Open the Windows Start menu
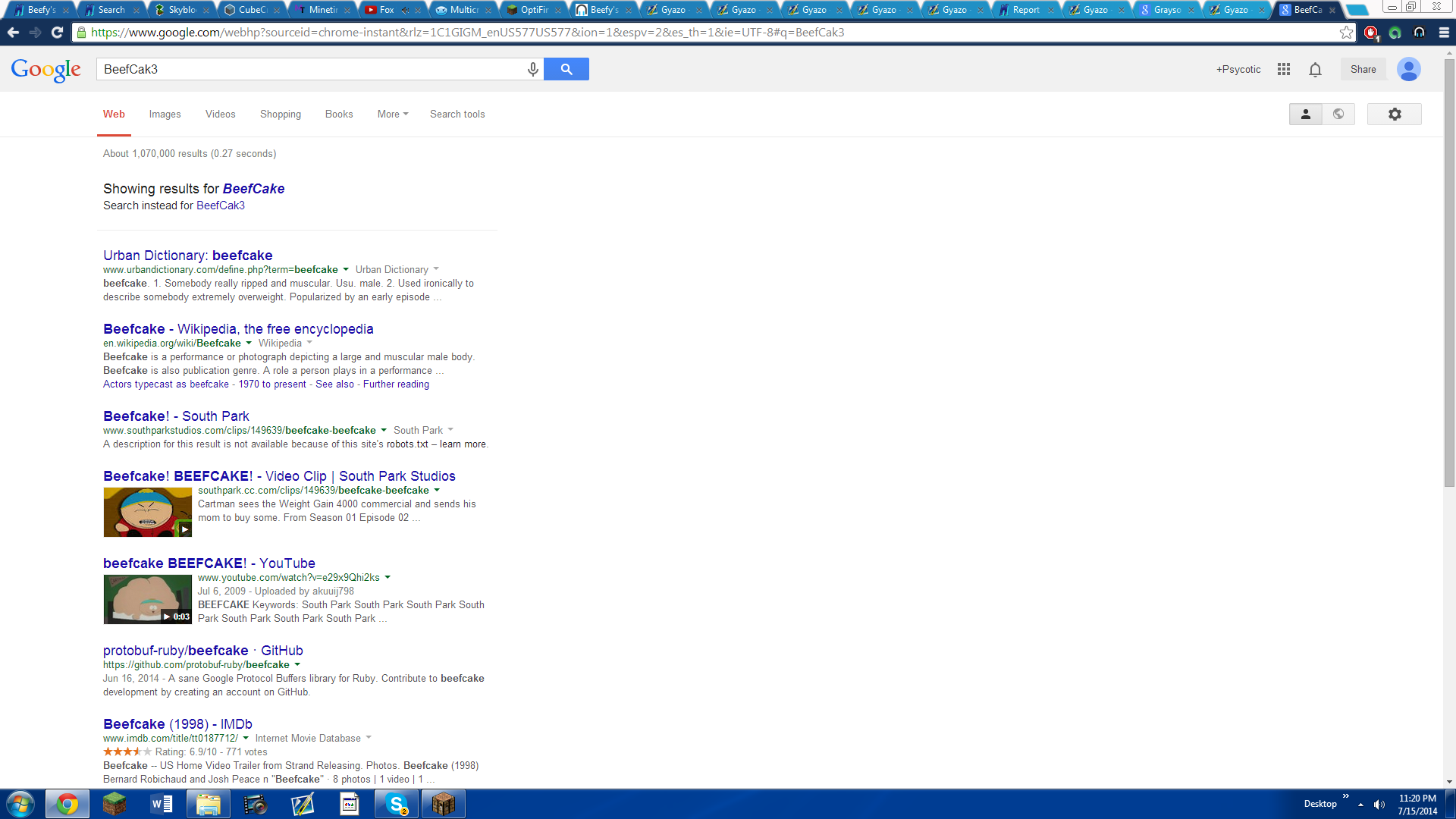The image size is (1456, 819). tap(20, 804)
